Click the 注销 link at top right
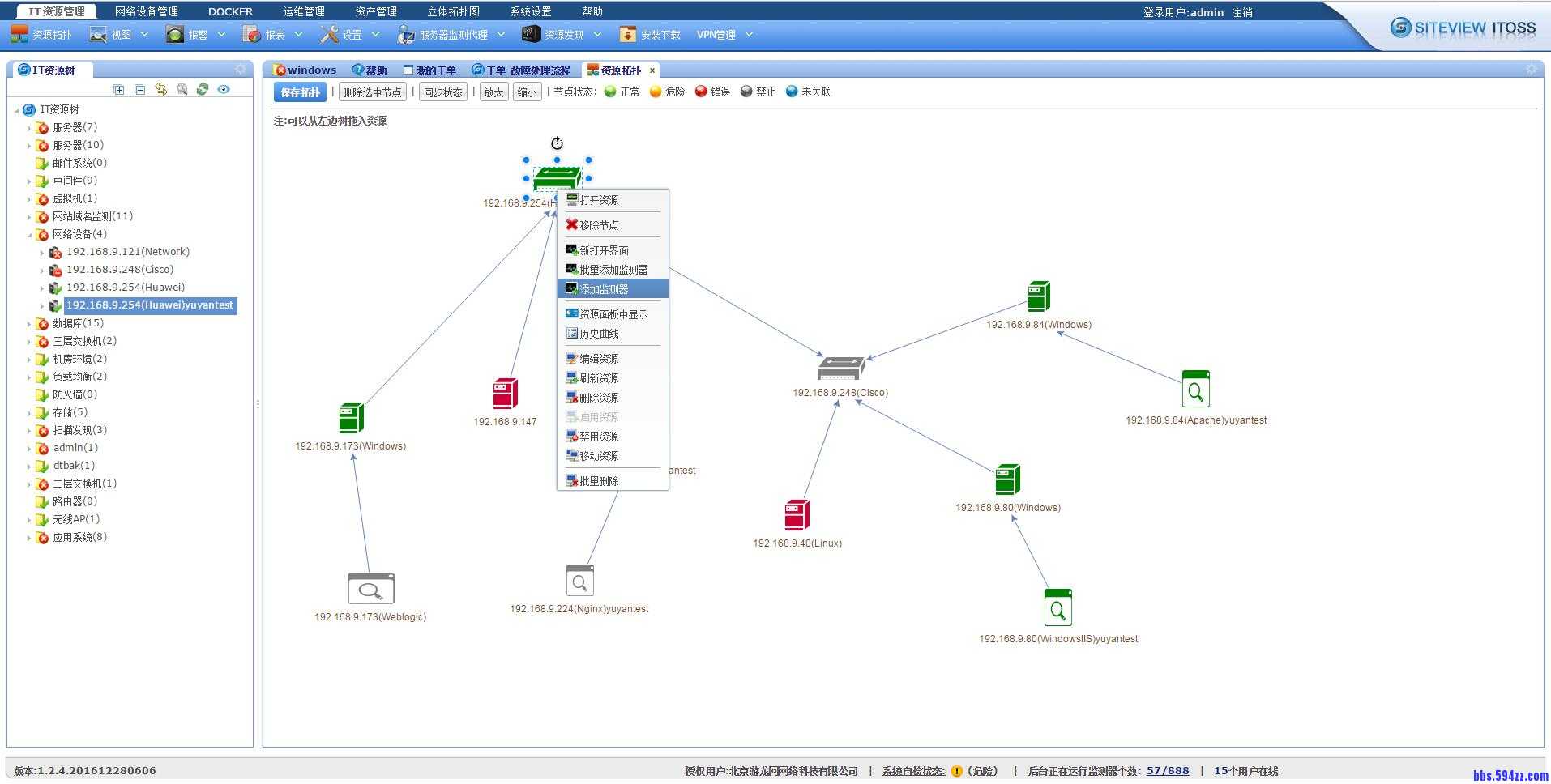 [1243, 11]
